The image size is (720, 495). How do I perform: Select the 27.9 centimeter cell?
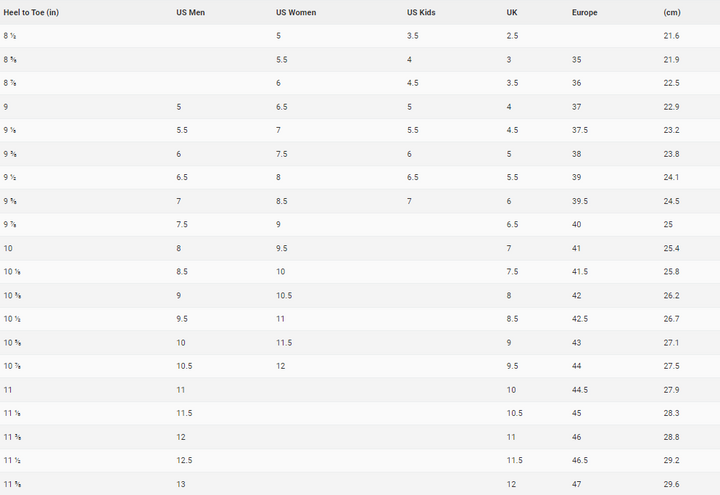671,390
